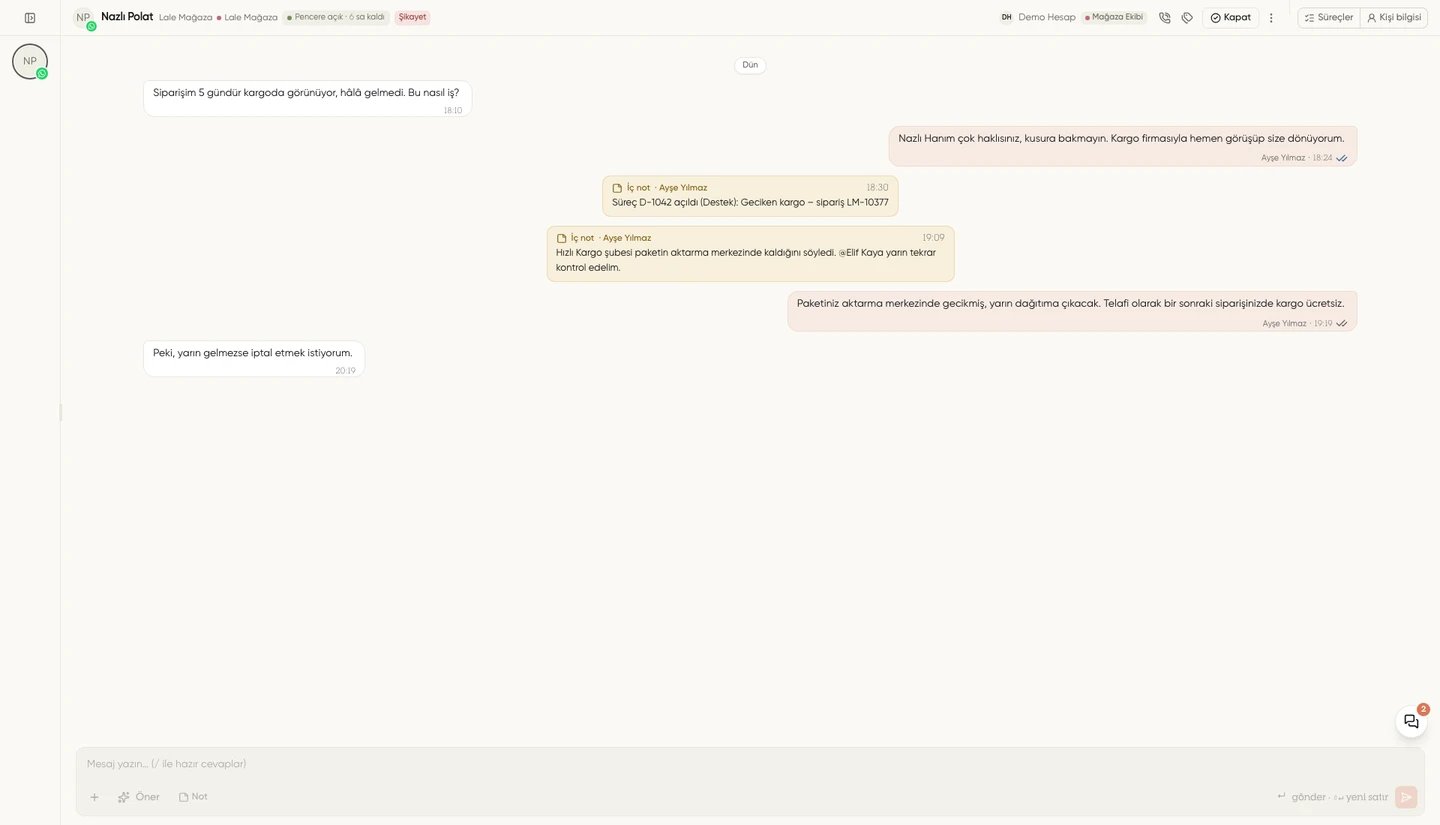This screenshot has width=1440, height=825.
Task: Click the Öner suggestion button
Action: pos(138,797)
